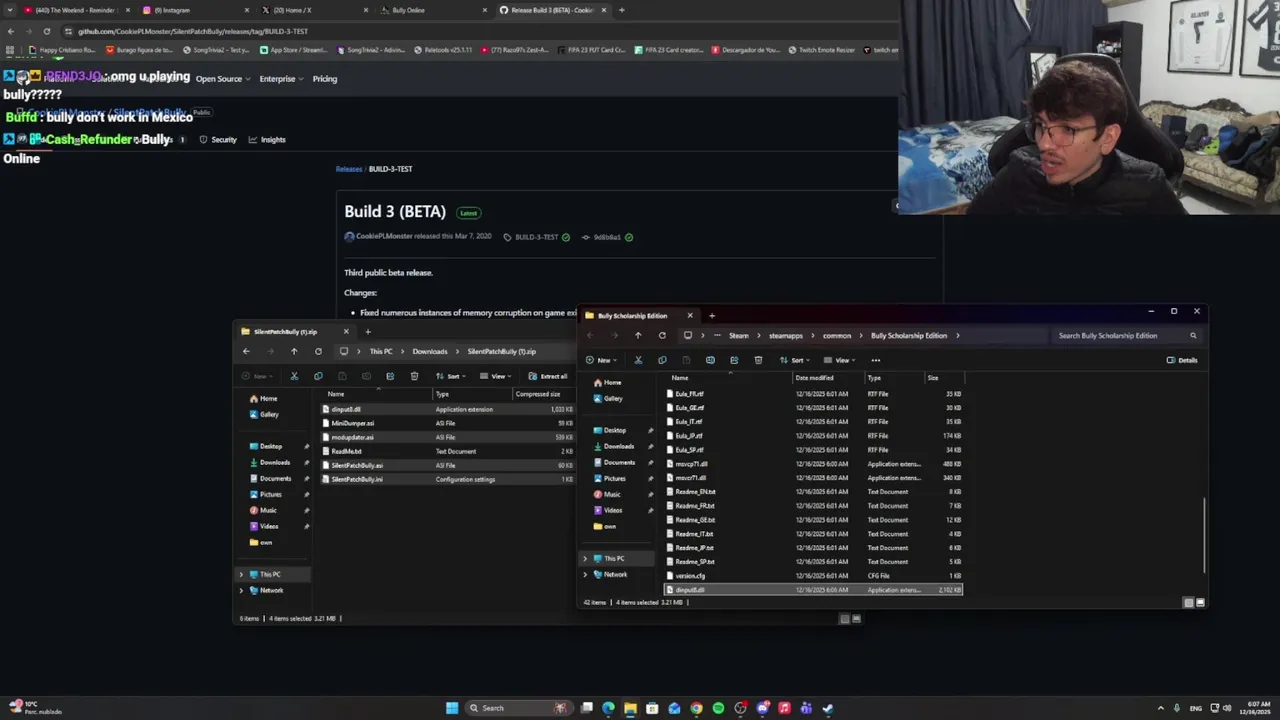Click Delete icon in SilentPatchBully zip window
1280x720 pixels.
[x=414, y=376]
